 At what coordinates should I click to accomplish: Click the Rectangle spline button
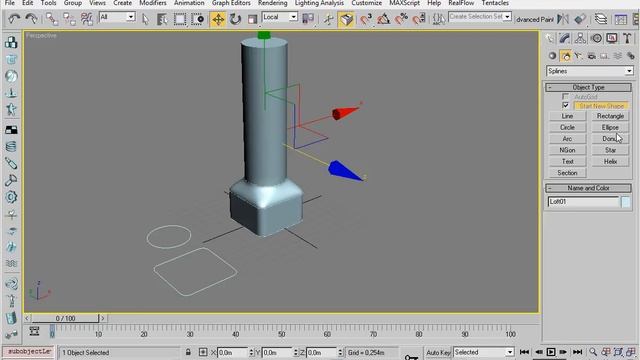(610, 116)
